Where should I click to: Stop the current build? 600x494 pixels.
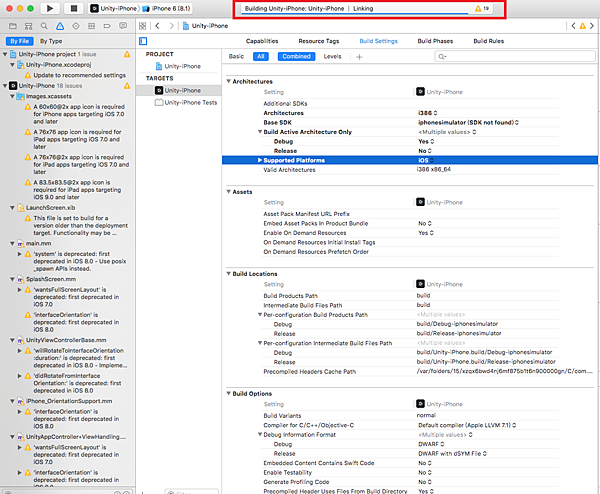click(74, 8)
